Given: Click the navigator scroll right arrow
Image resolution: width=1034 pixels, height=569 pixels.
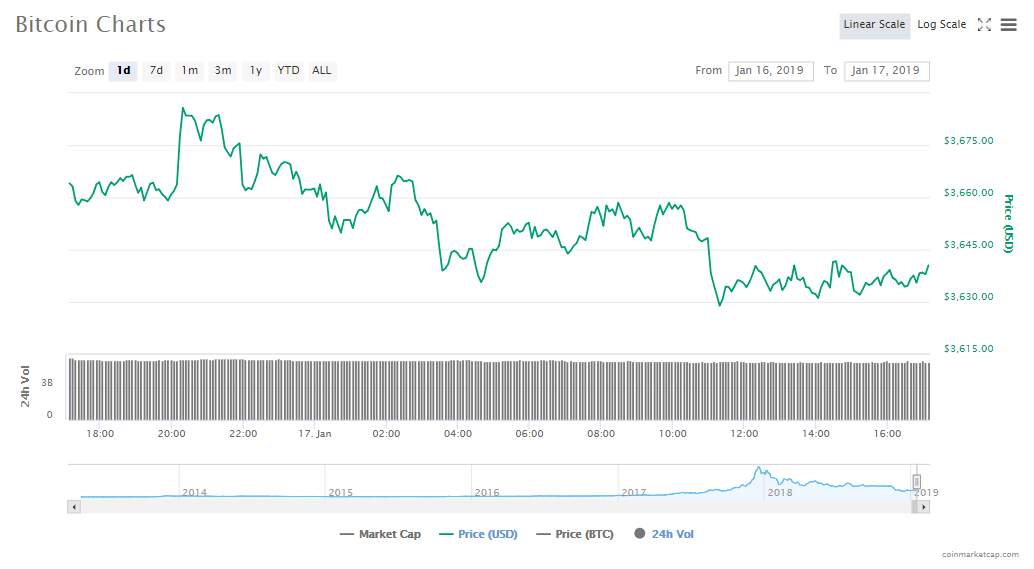Looking at the screenshot, I should coord(923,507).
